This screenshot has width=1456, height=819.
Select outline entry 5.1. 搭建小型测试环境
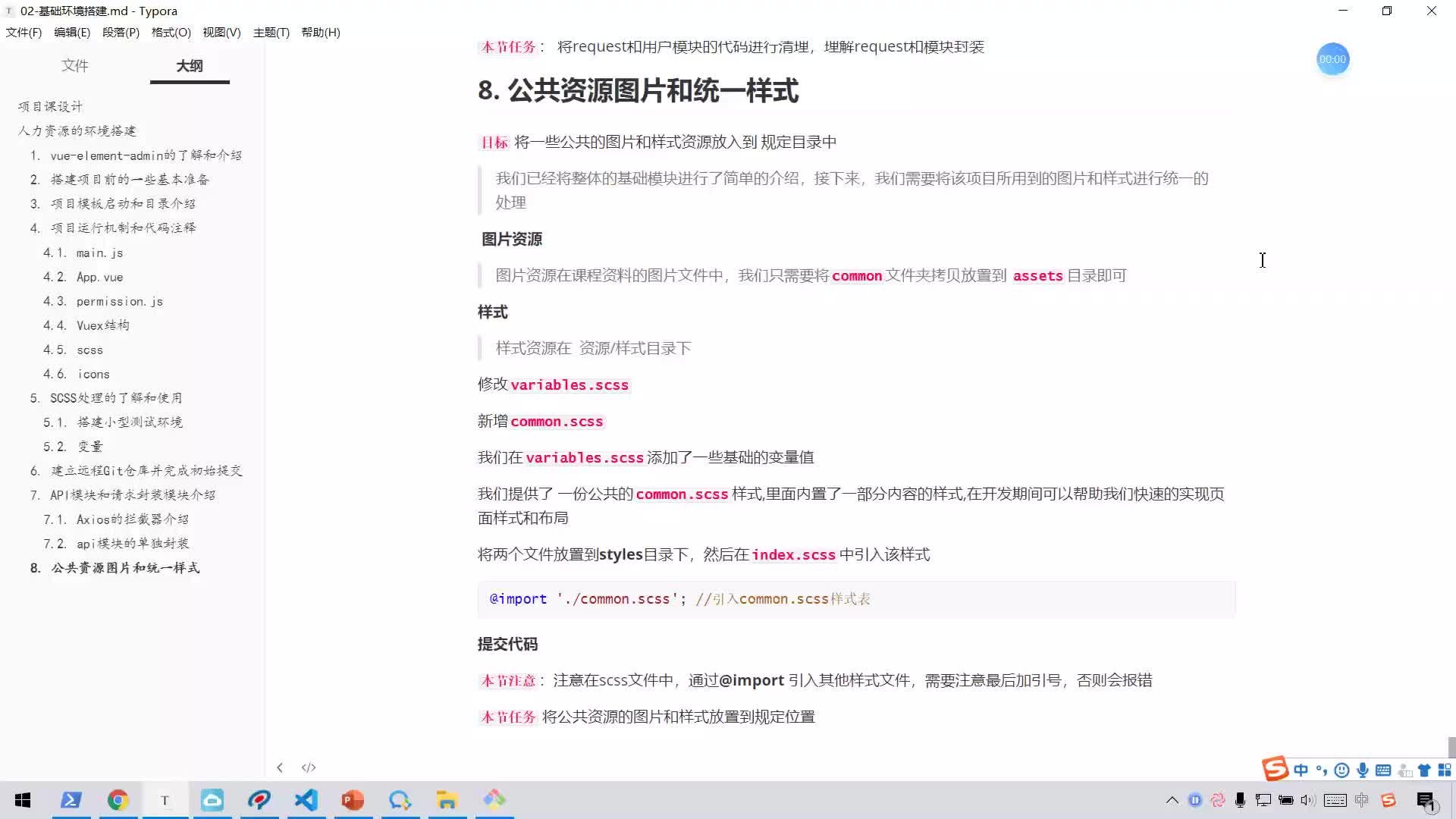(113, 422)
